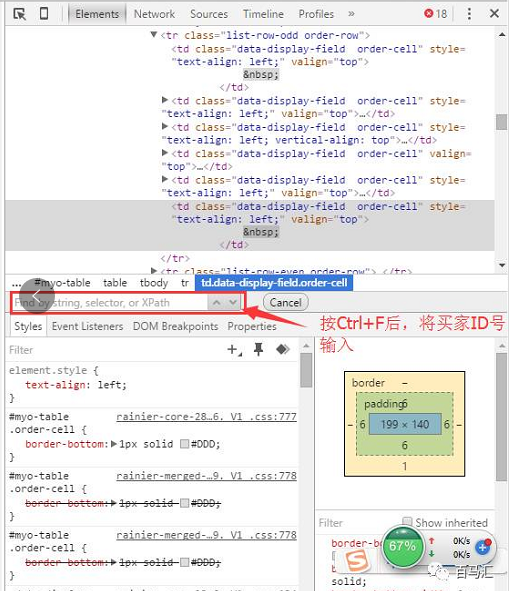The width and height of the screenshot is (509, 591).
Task: Activate the inspect element picker icon
Action: pyautogui.click(x=19, y=14)
